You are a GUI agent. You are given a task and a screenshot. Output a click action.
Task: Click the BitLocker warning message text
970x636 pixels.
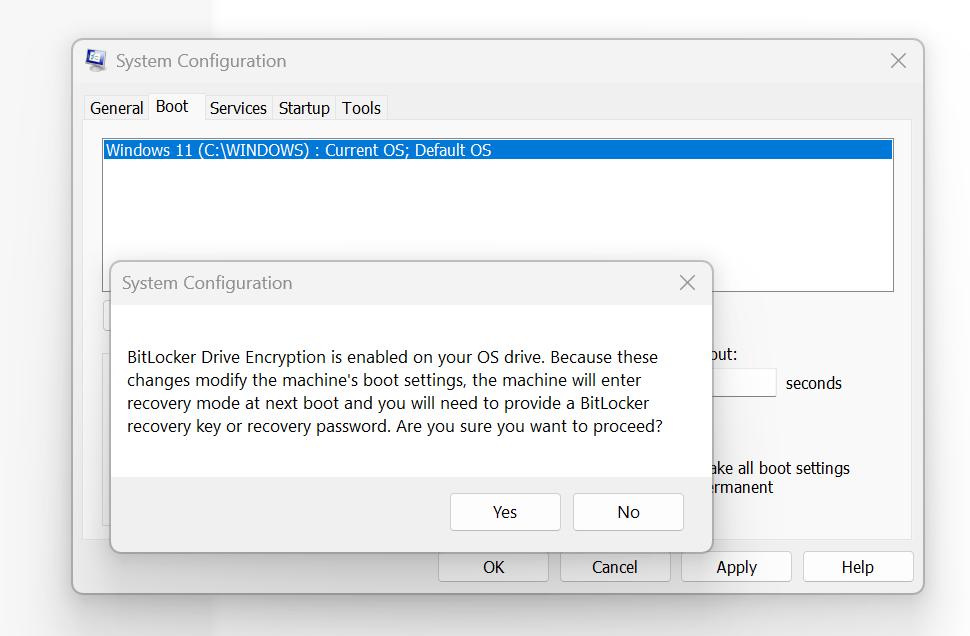point(394,392)
